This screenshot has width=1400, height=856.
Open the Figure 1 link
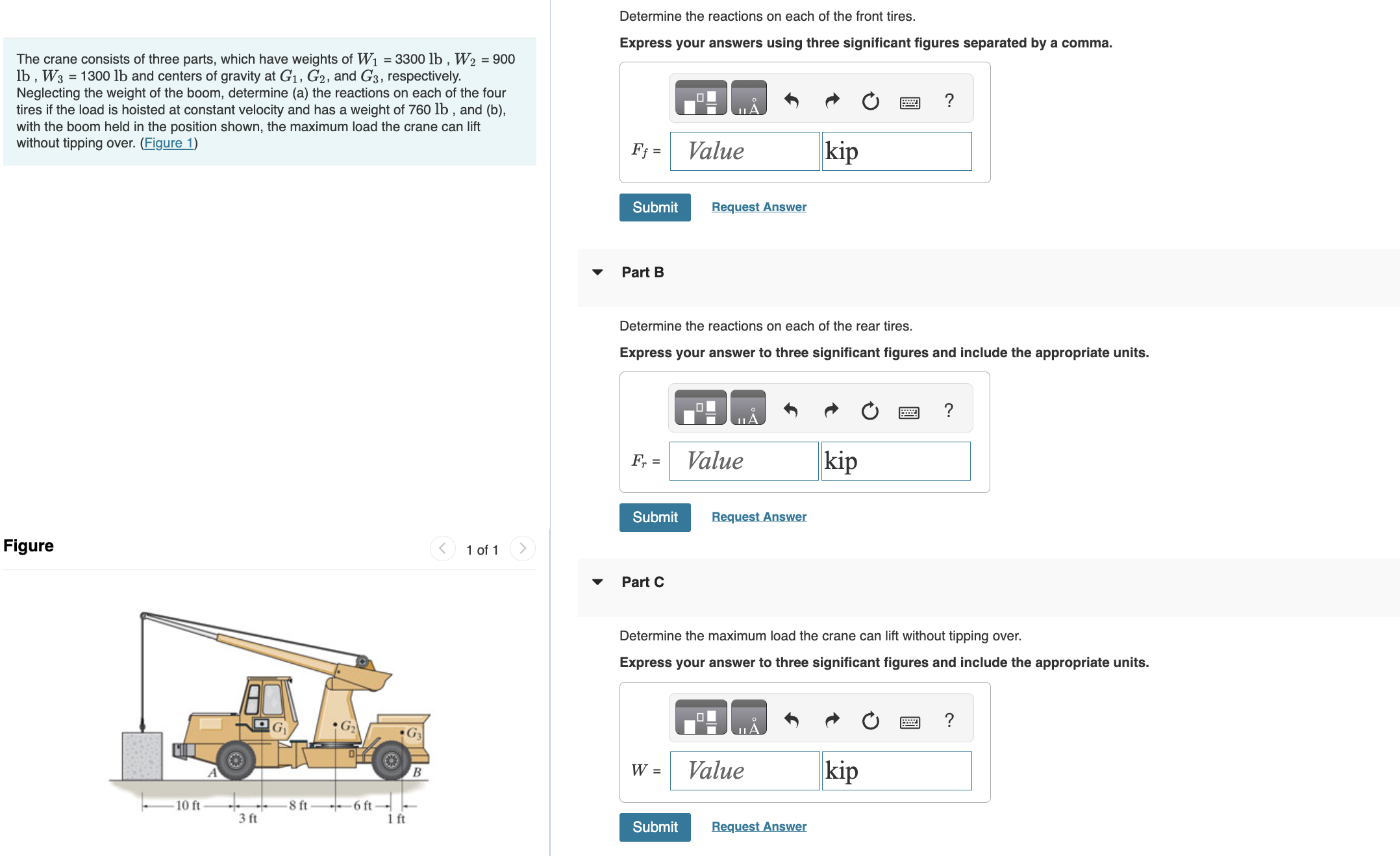[169, 143]
